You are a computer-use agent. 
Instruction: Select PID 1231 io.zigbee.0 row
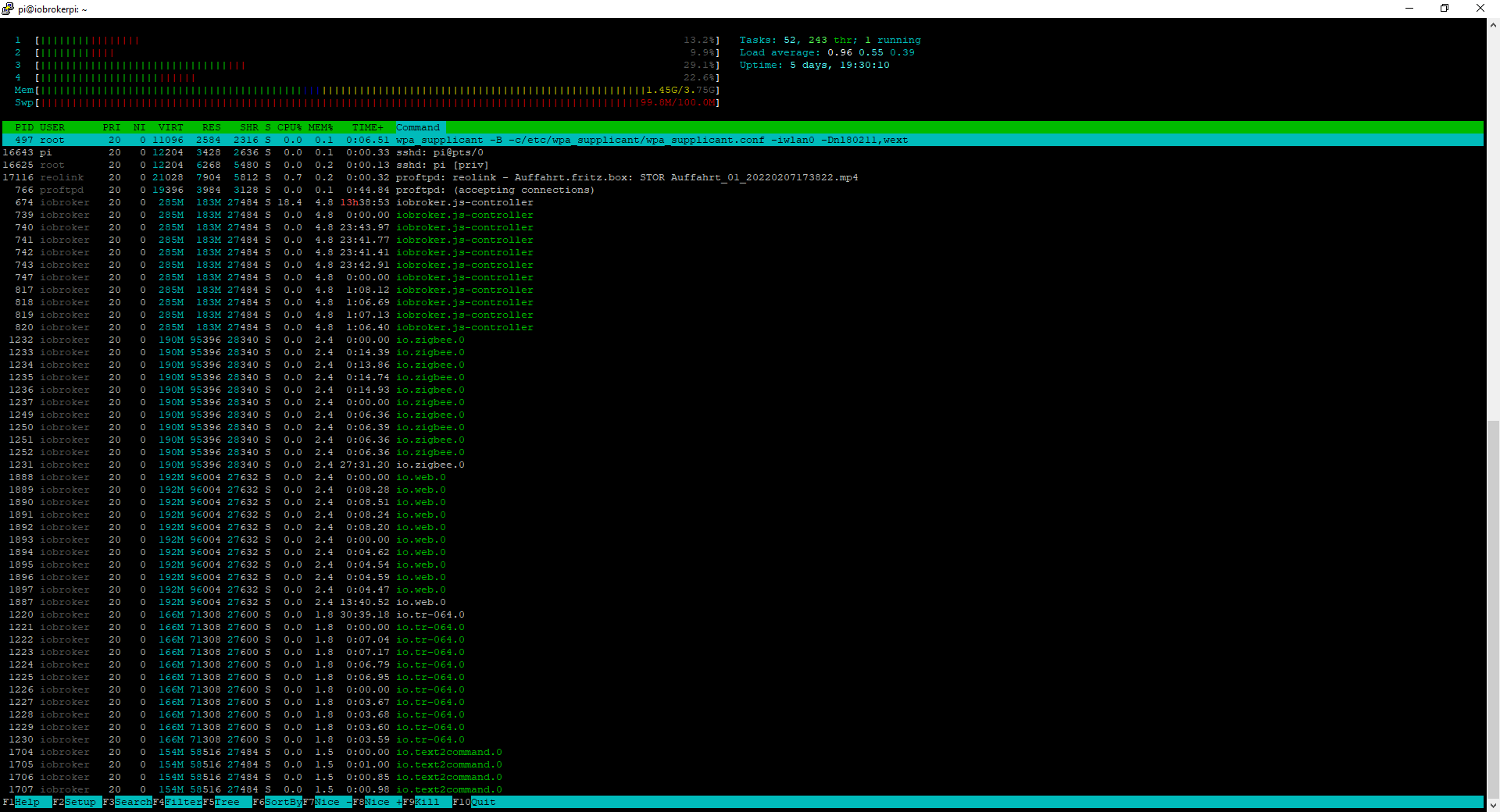point(742,465)
